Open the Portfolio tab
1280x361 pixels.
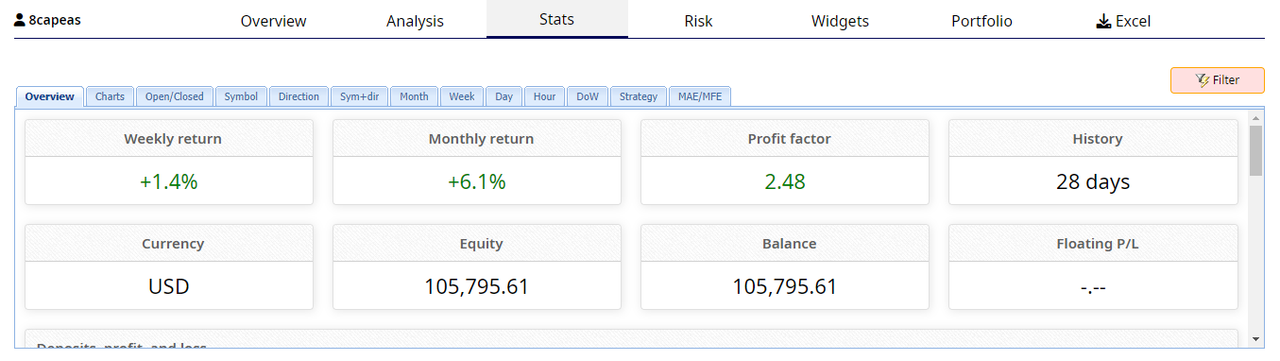point(982,20)
